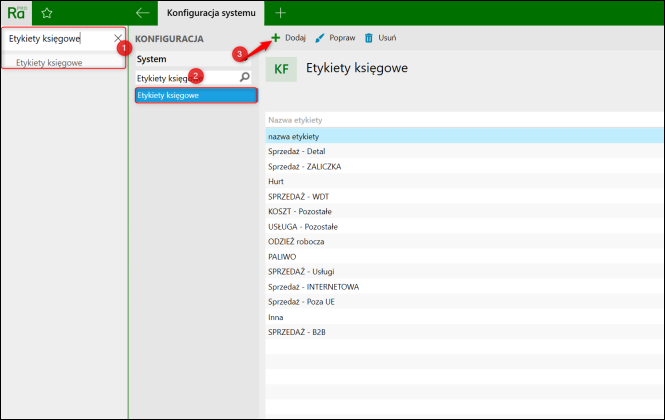Image resolution: width=665 pixels, height=420 pixels.
Task: Select the 'KOSZT - Pozostałe' row
Action: click(x=465, y=211)
